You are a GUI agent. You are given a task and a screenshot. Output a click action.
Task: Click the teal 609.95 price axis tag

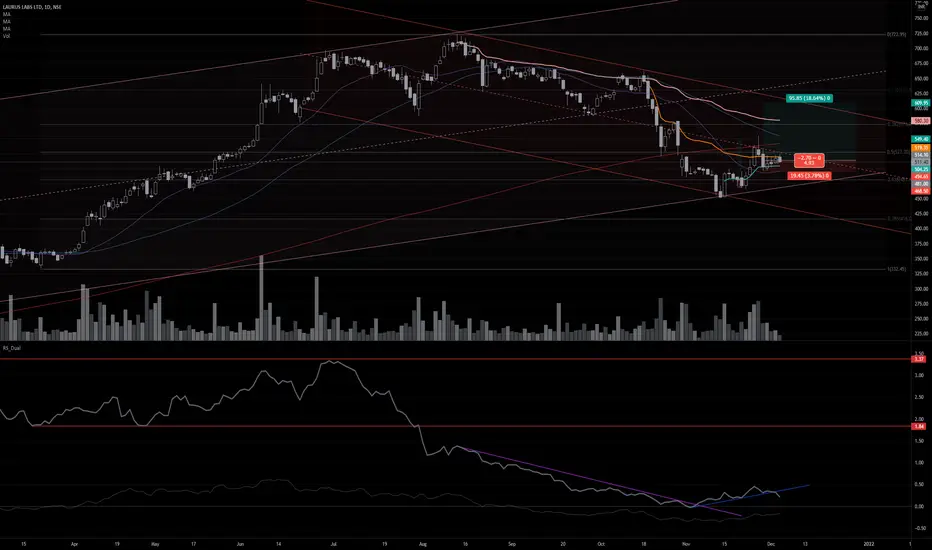921,103
